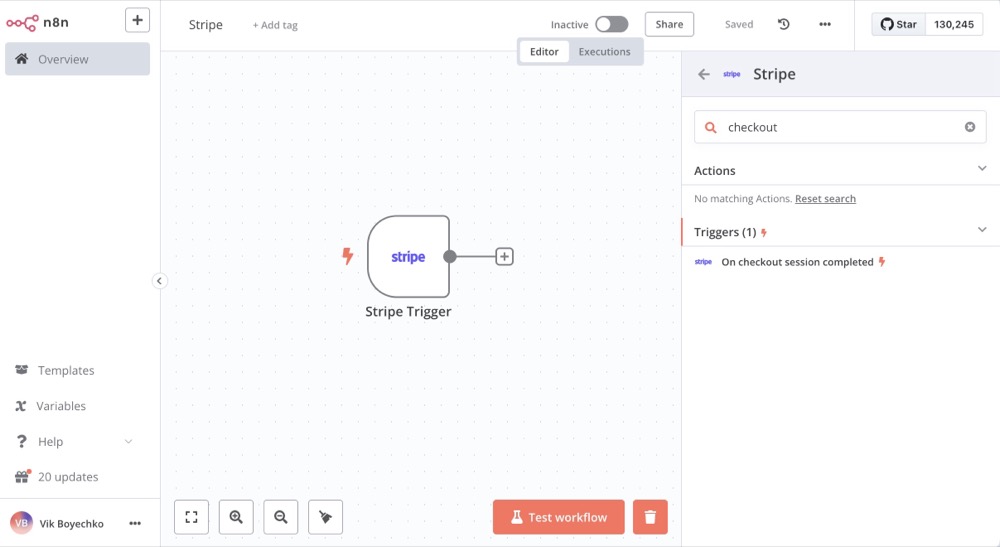Open workflow history
This screenshot has height=547, width=1000.
pyautogui.click(x=784, y=24)
